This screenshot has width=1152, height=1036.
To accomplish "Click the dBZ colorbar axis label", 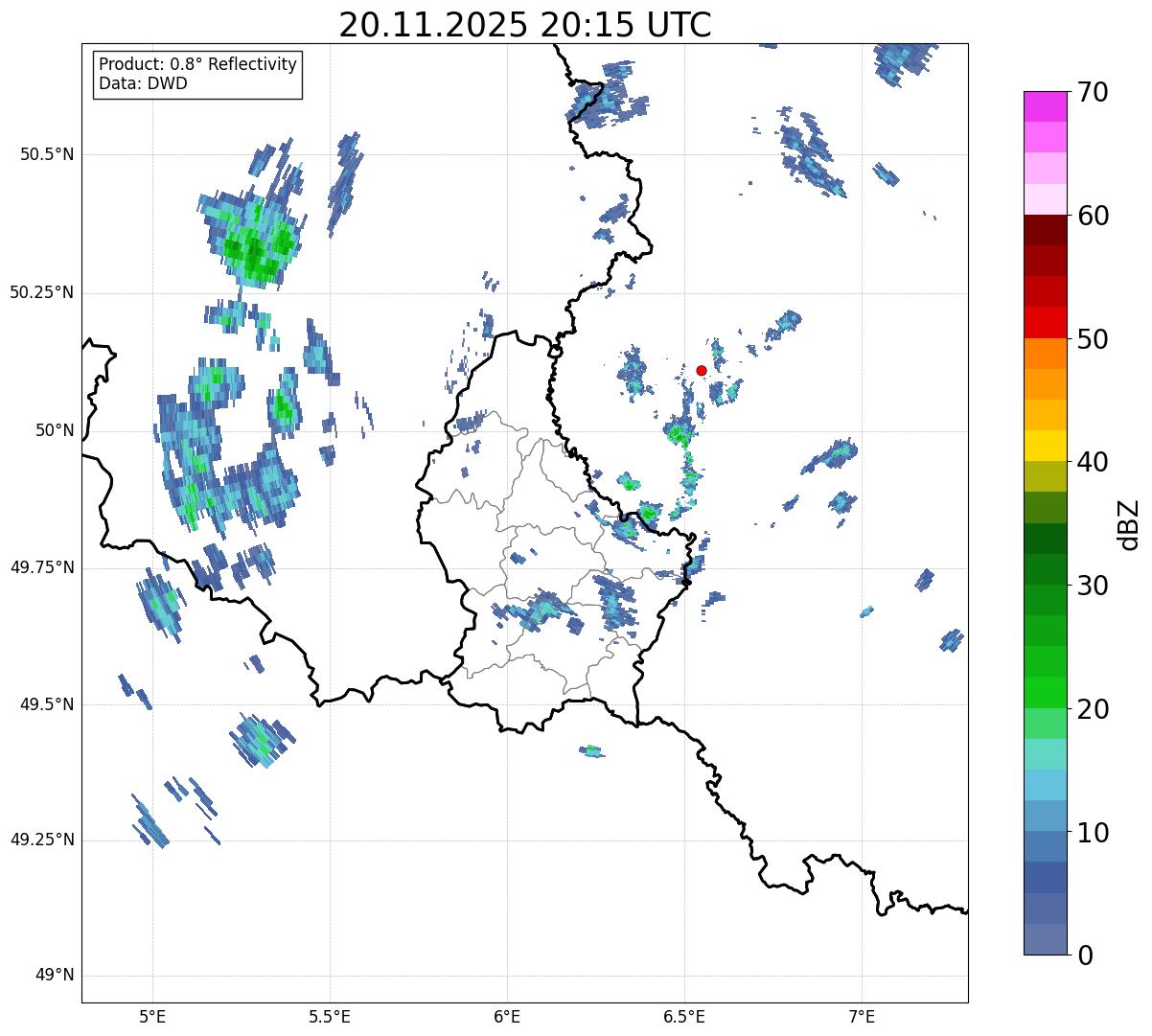I will point(1130,523).
